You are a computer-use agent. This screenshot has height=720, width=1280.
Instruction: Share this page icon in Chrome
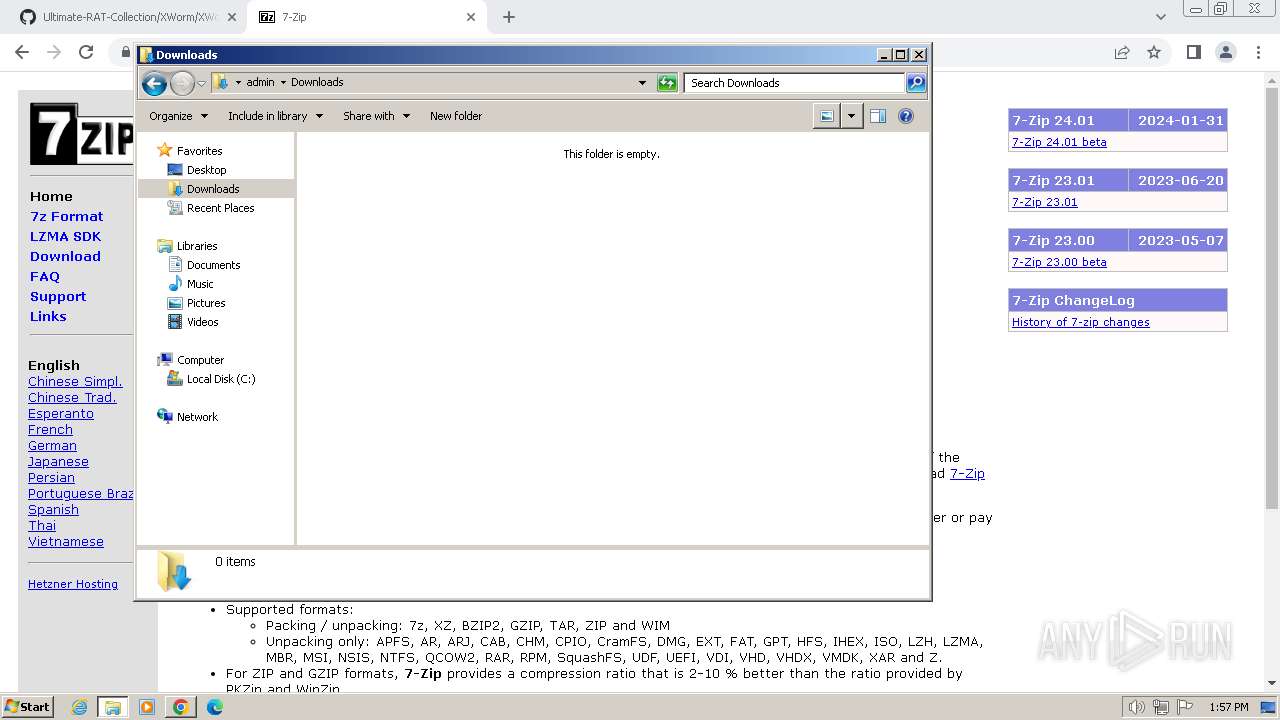[1122, 52]
